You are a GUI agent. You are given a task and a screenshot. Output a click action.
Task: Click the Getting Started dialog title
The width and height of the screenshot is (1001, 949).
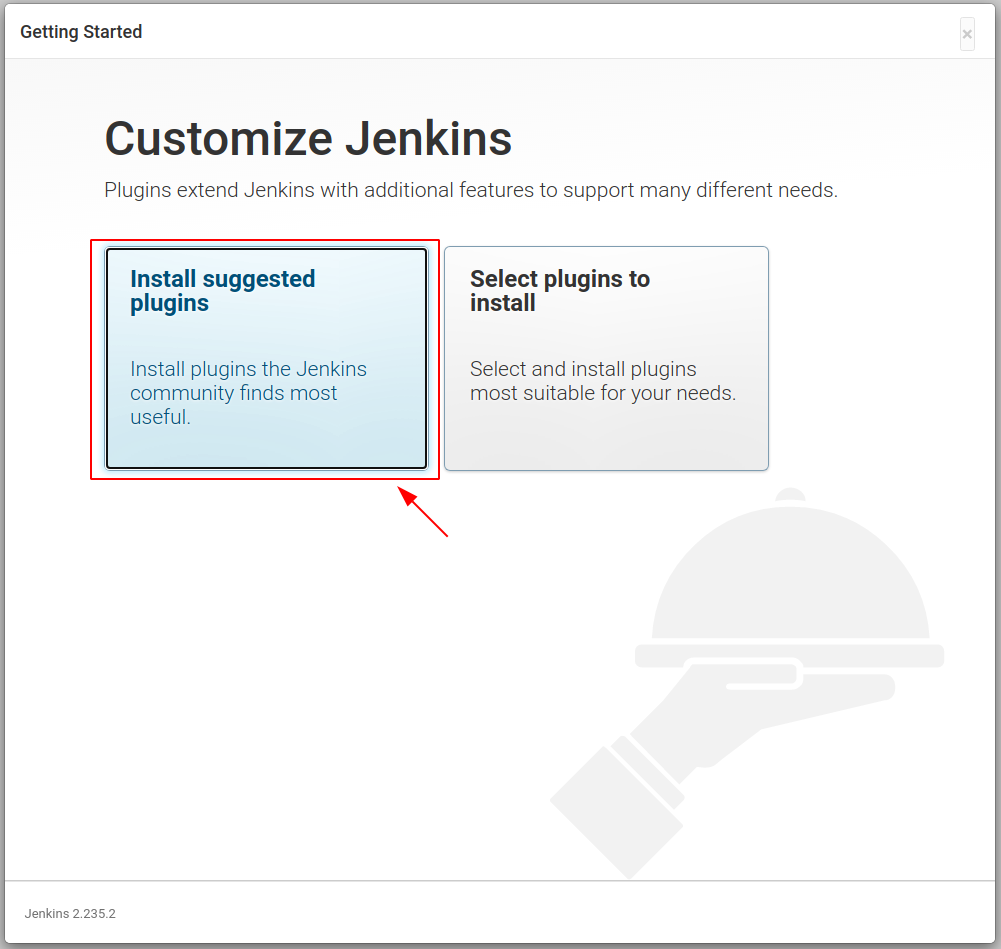point(81,32)
